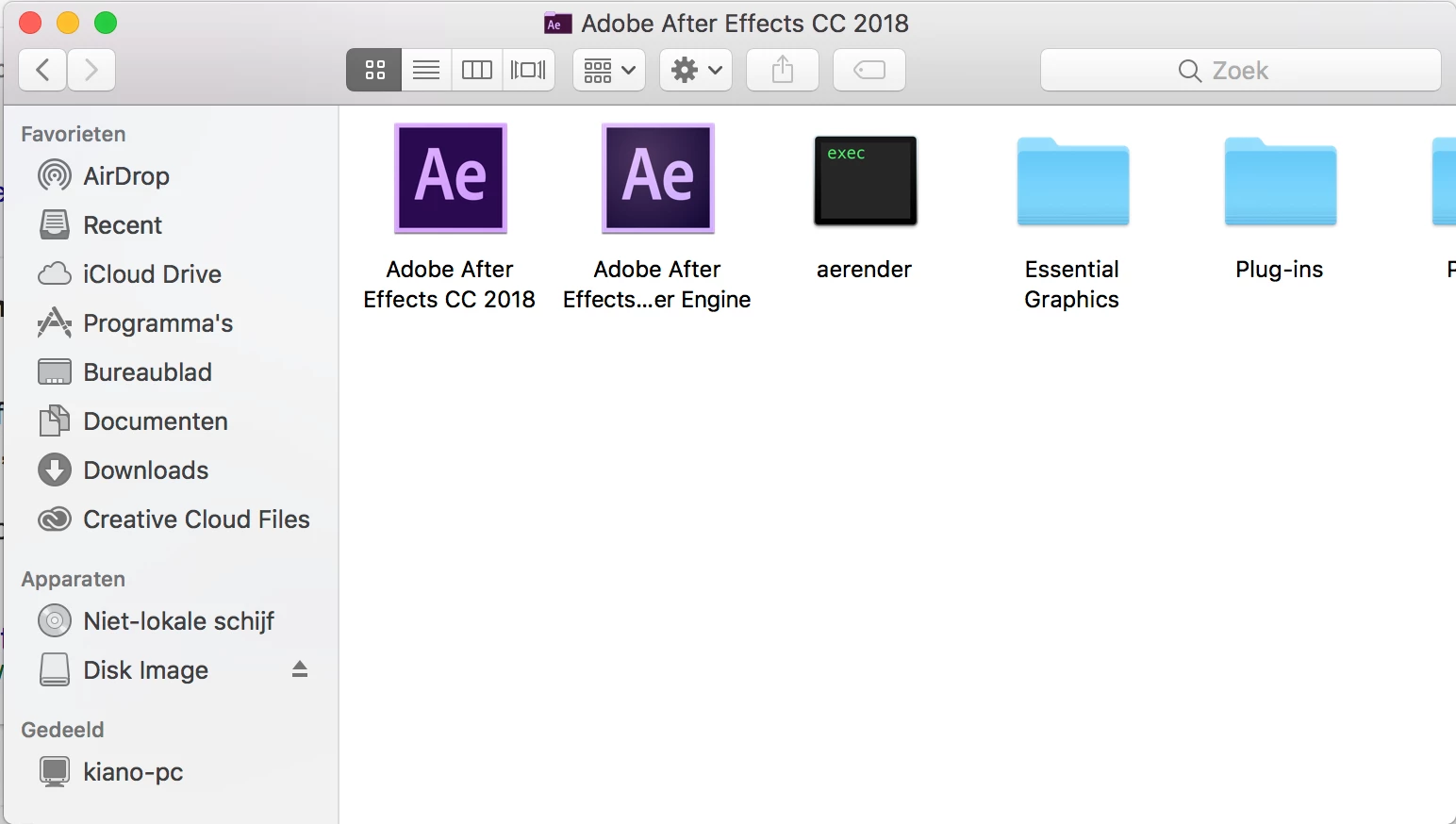
Task: Click the Apparaten section header
Action: (74, 579)
